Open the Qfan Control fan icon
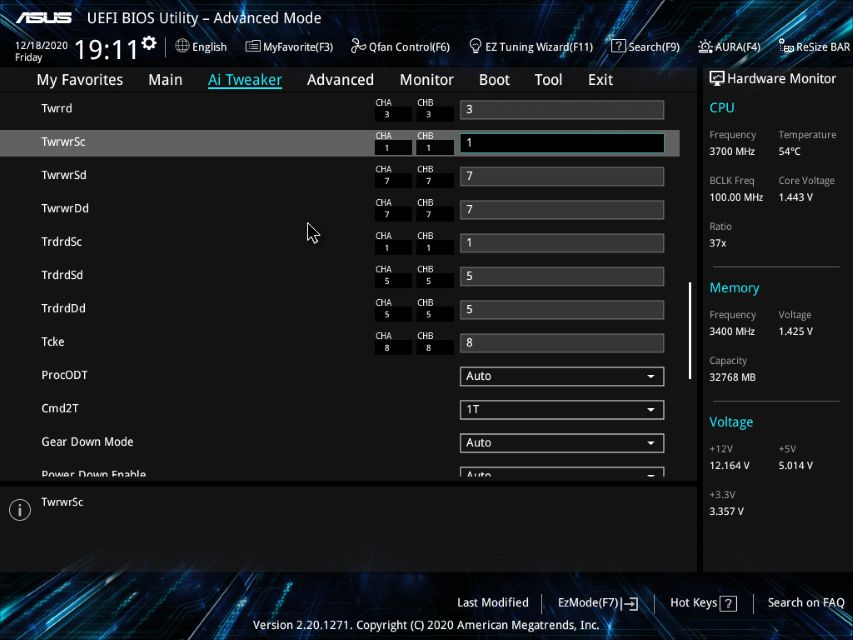This screenshot has width=853, height=640. (358, 46)
